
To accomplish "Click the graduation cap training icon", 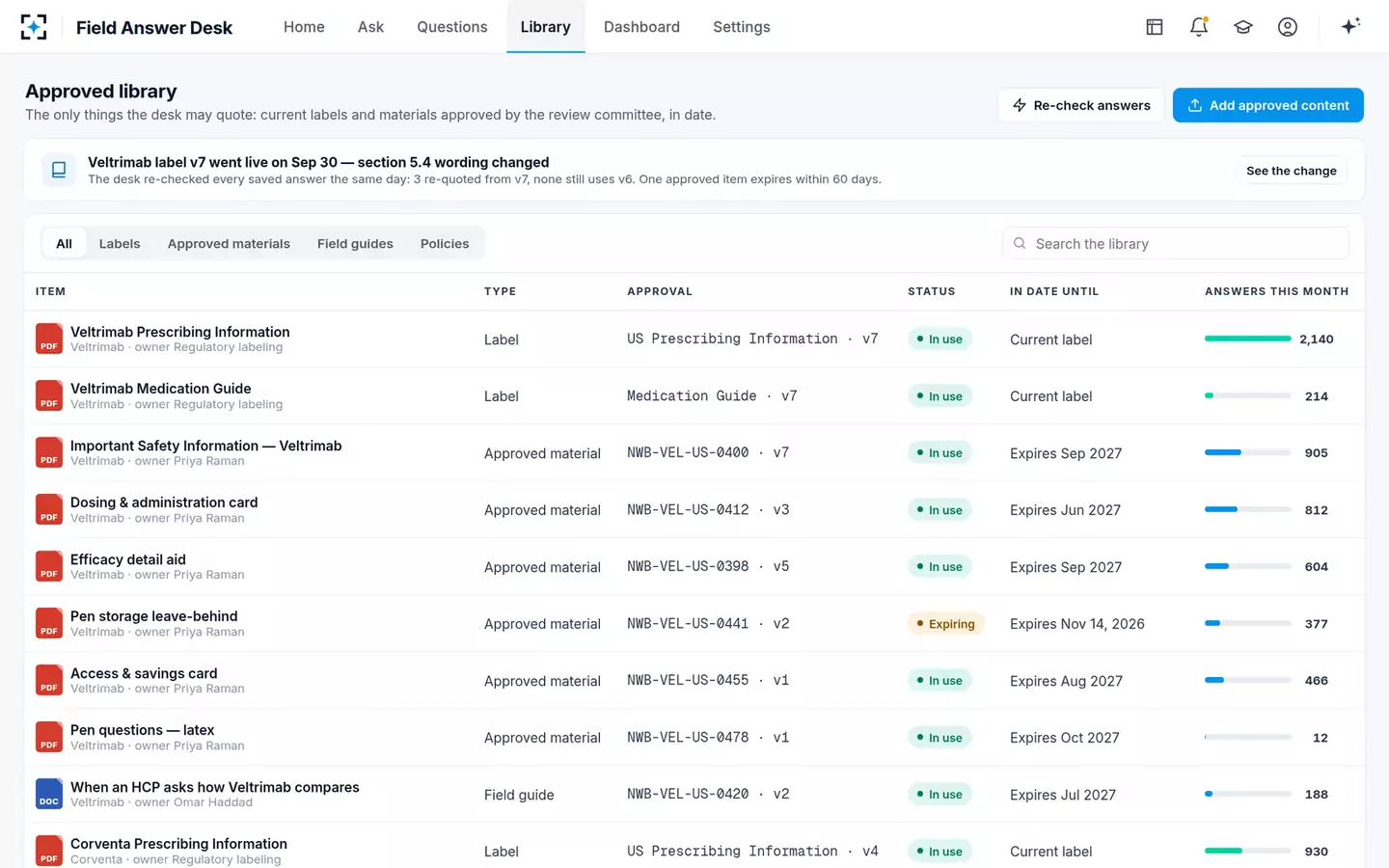I will pos(1243,27).
